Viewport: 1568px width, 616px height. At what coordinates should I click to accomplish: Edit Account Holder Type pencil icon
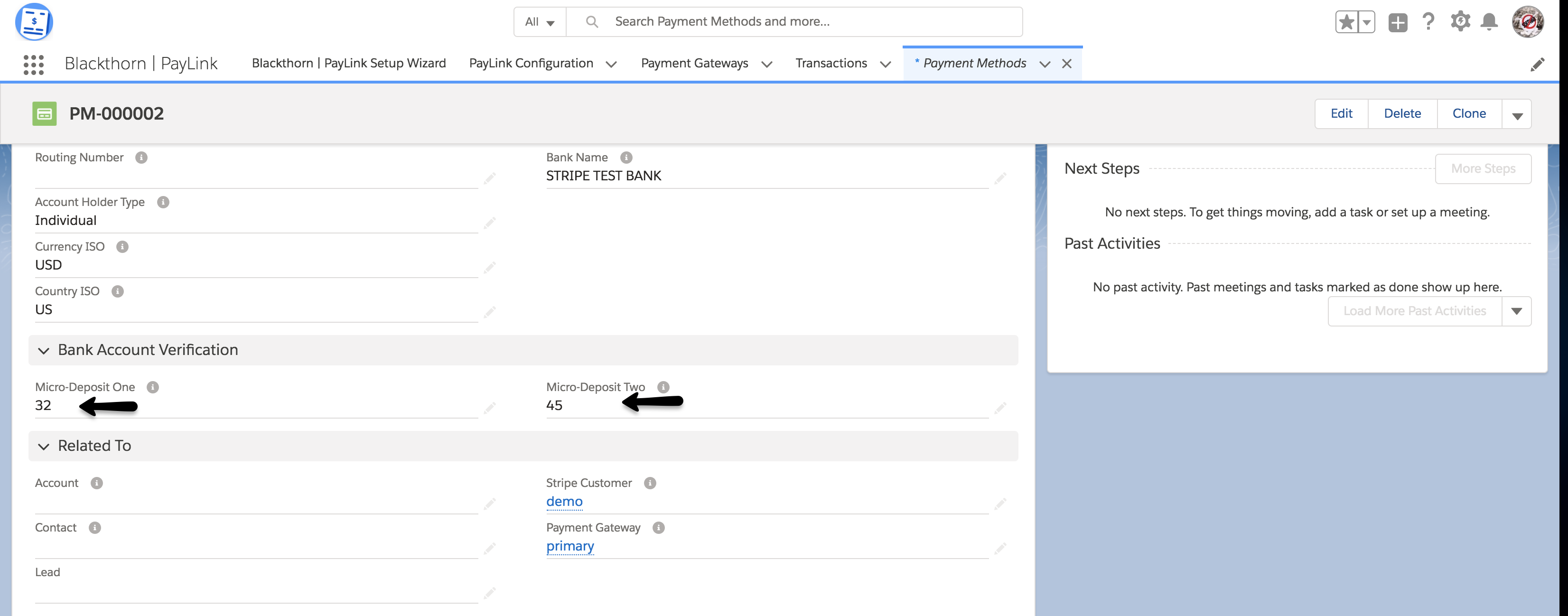[489, 223]
